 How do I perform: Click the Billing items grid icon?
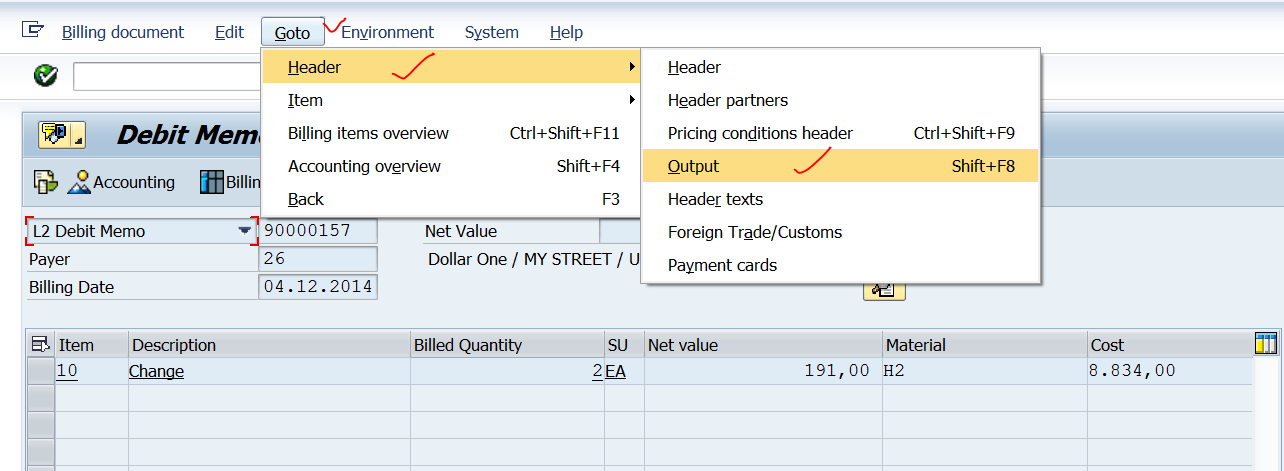coord(212,182)
